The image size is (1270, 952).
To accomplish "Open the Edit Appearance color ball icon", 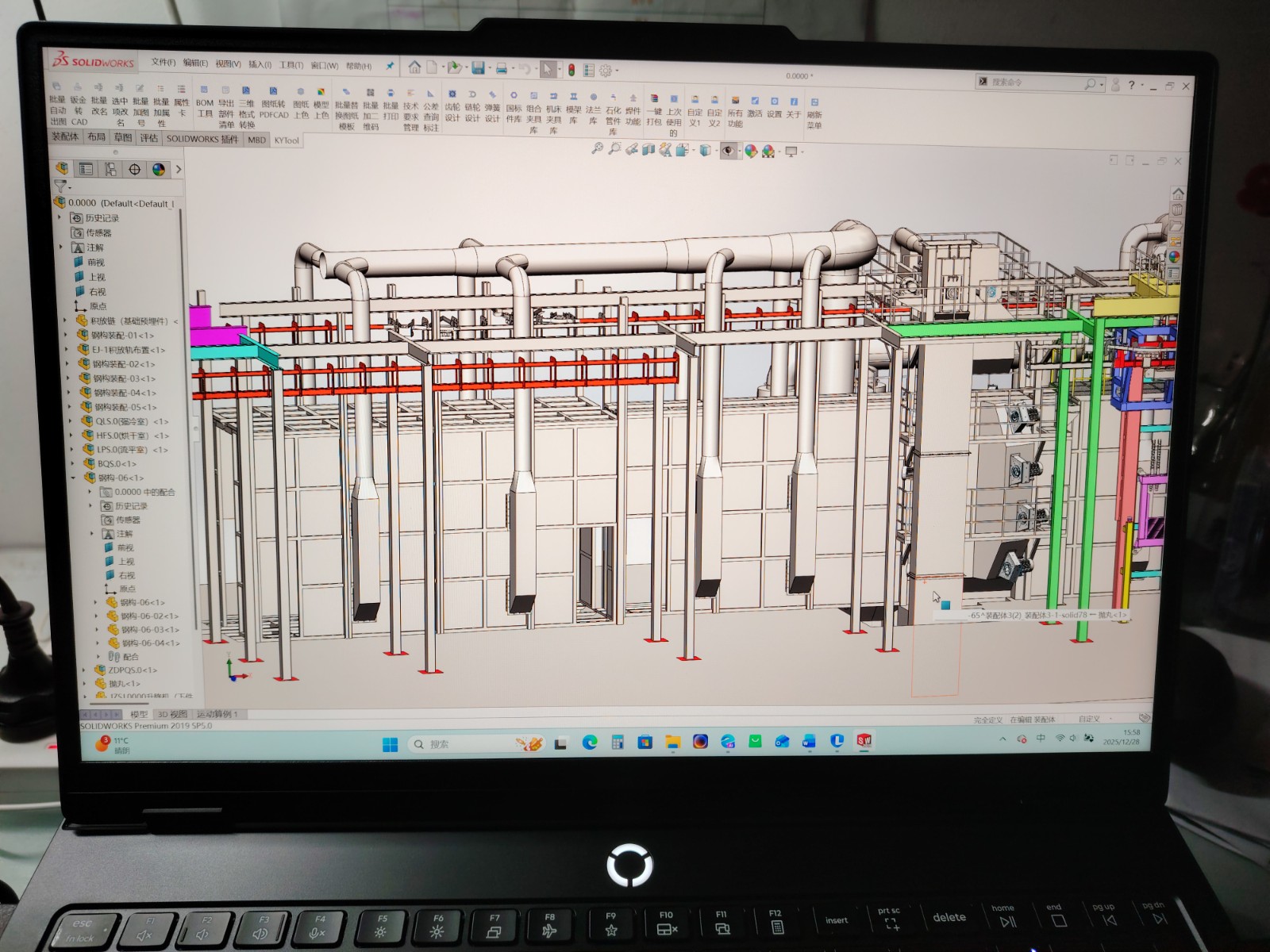I will 750,152.
